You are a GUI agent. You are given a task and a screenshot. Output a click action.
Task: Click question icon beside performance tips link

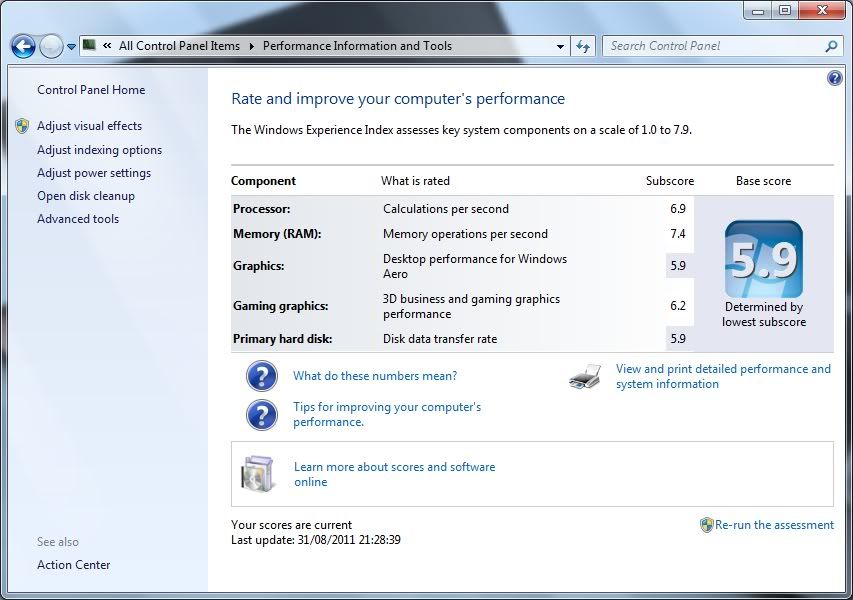(262, 415)
